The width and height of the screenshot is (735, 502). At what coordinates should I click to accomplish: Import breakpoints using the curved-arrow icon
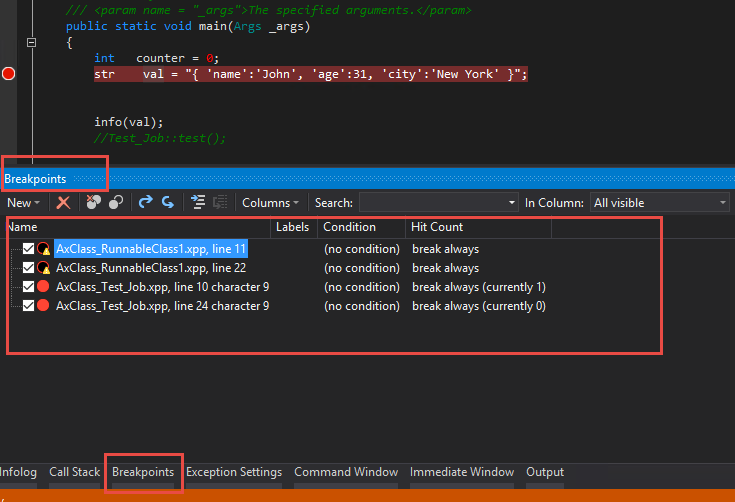167,202
